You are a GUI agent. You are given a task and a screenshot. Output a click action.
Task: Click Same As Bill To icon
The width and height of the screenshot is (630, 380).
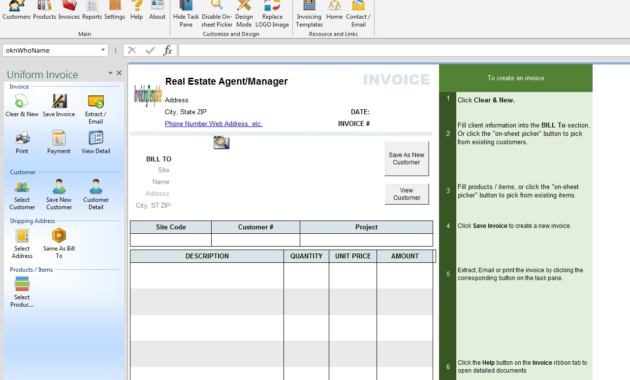tap(59, 243)
